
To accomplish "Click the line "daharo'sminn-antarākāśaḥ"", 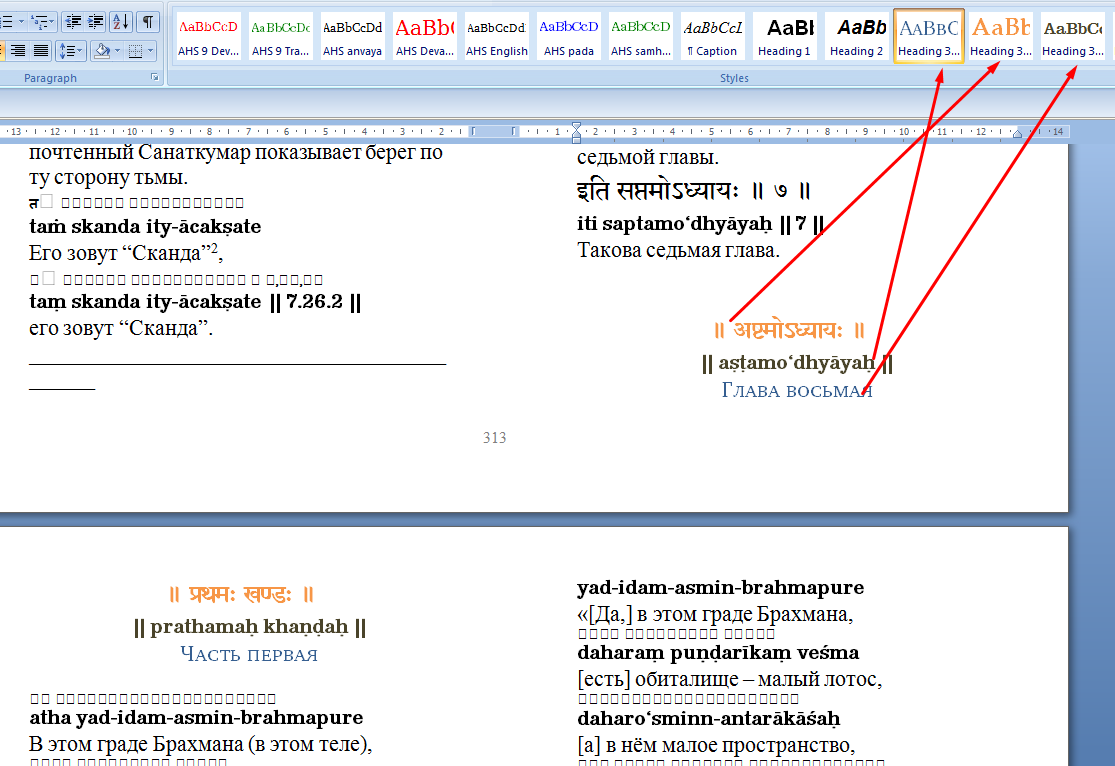I will click(x=708, y=719).
